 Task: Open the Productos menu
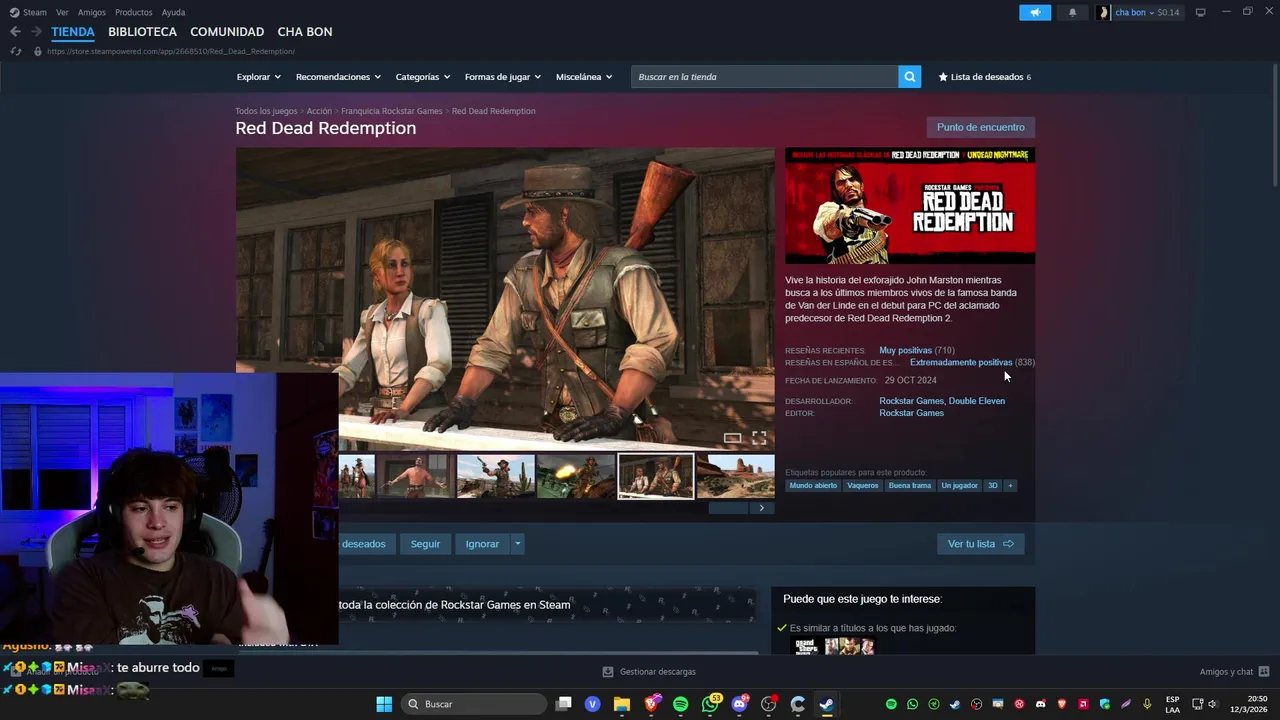134,12
